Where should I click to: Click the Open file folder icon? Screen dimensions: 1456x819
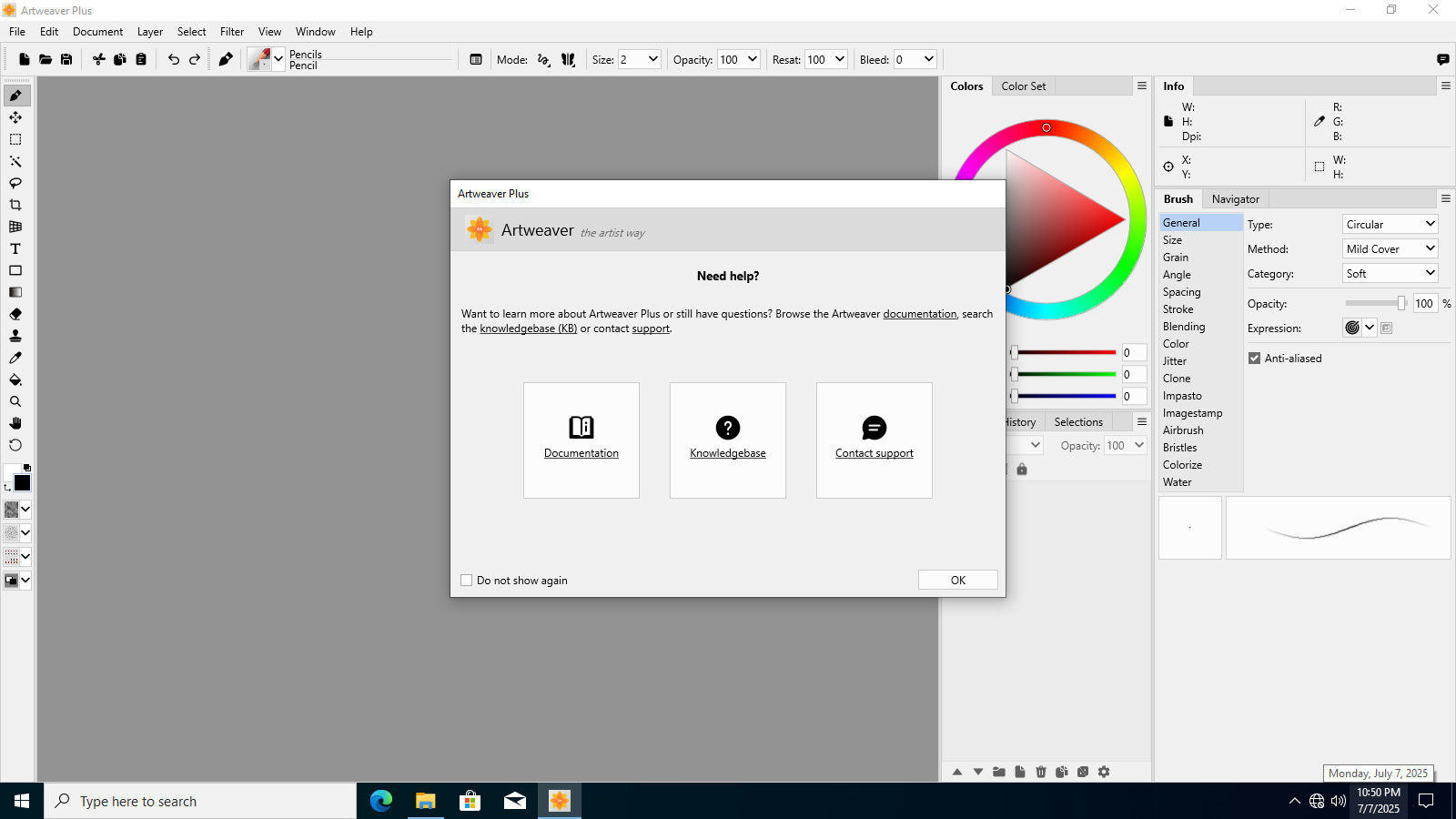coord(45,59)
